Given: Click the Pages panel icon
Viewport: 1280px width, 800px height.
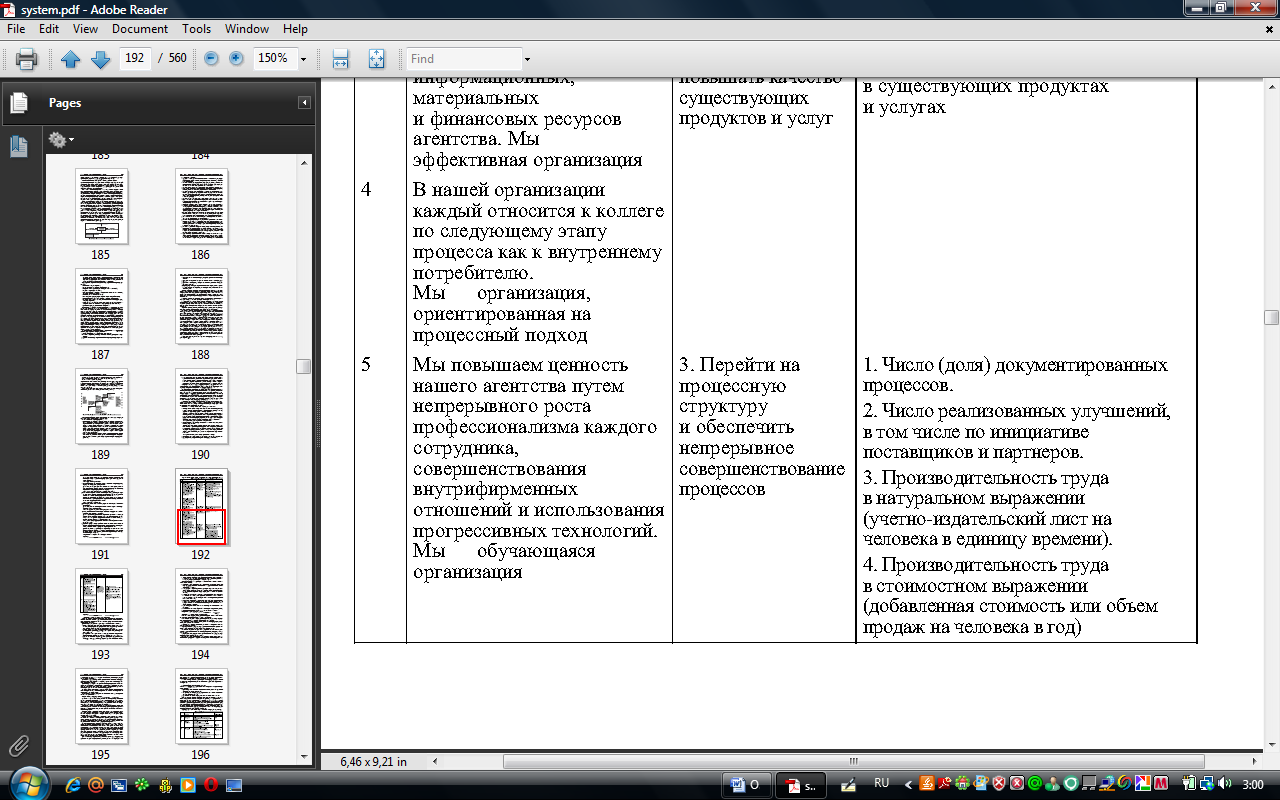Looking at the screenshot, I should click(18, 102).
